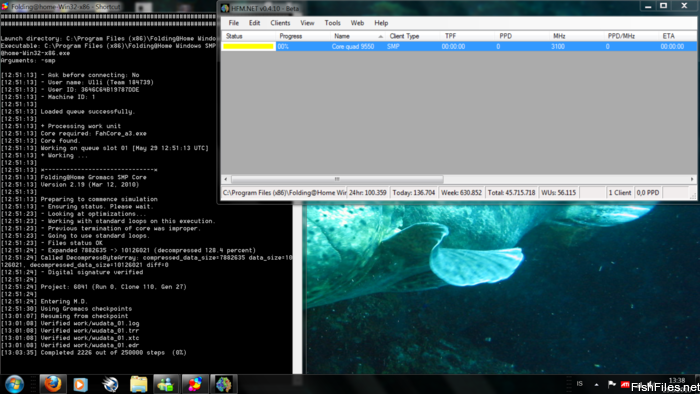Click the Folding@Home console window title bar

pos(109,6)
